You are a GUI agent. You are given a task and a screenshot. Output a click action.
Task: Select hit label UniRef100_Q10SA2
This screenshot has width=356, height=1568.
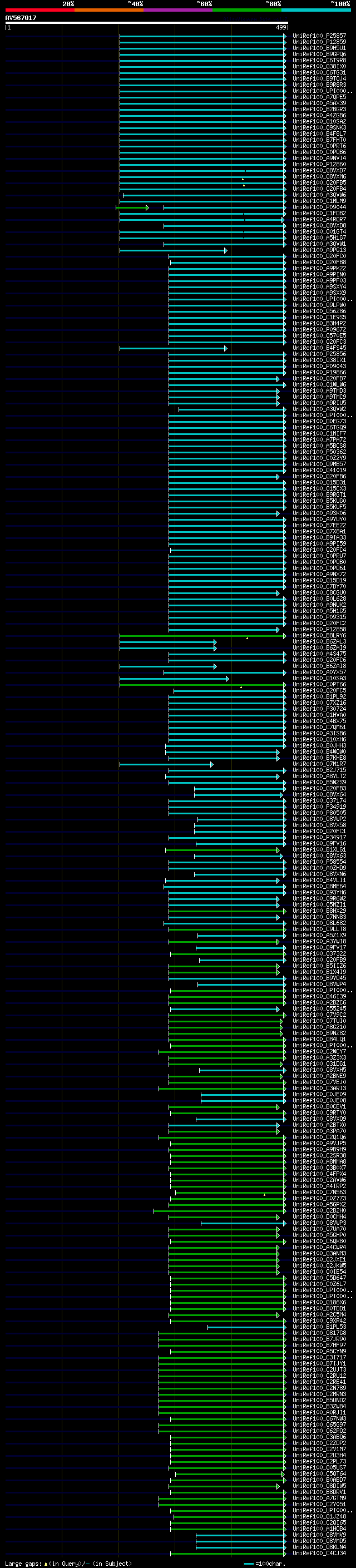click(319, 121)
